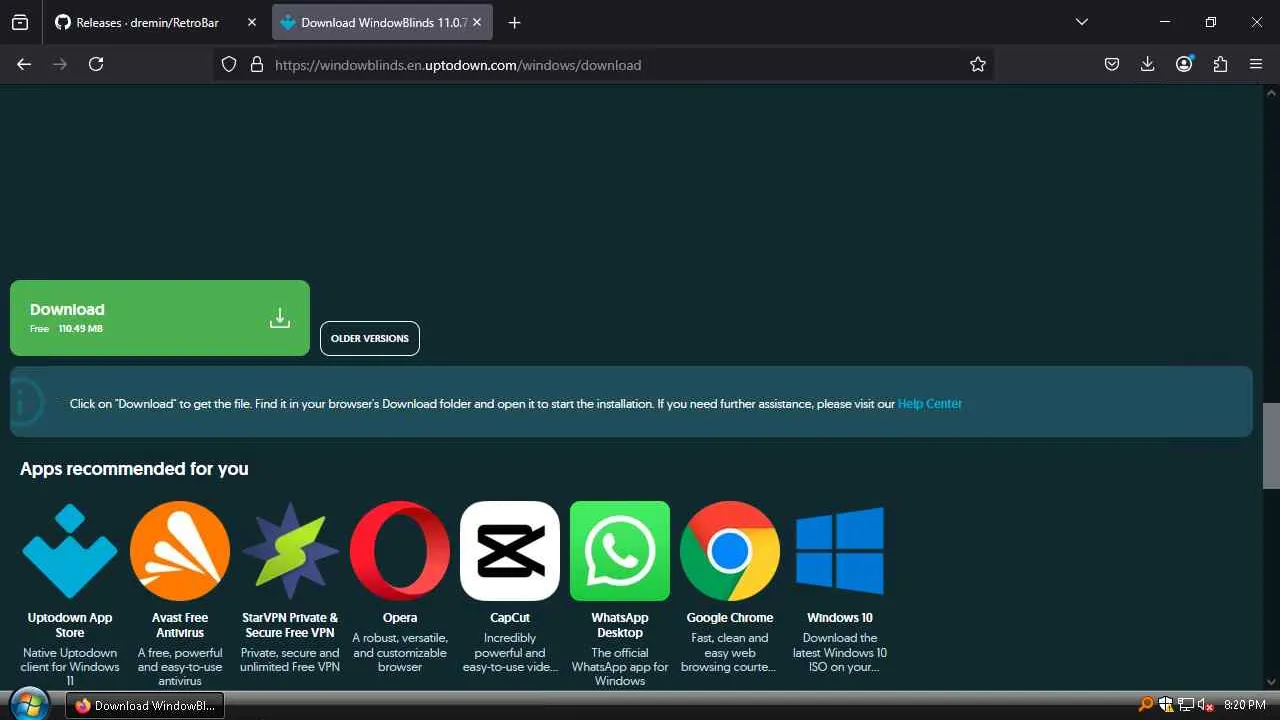Click the 'A robust, versatile, and customizable browser' text
1280x720 pixels.
tap(400, 652)
